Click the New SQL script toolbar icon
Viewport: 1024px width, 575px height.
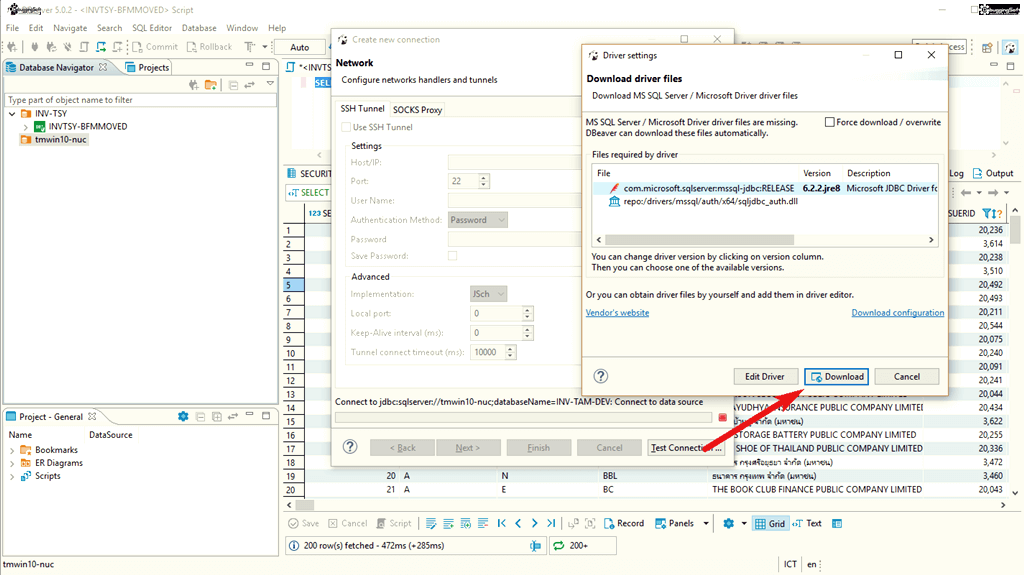point(117,47)
